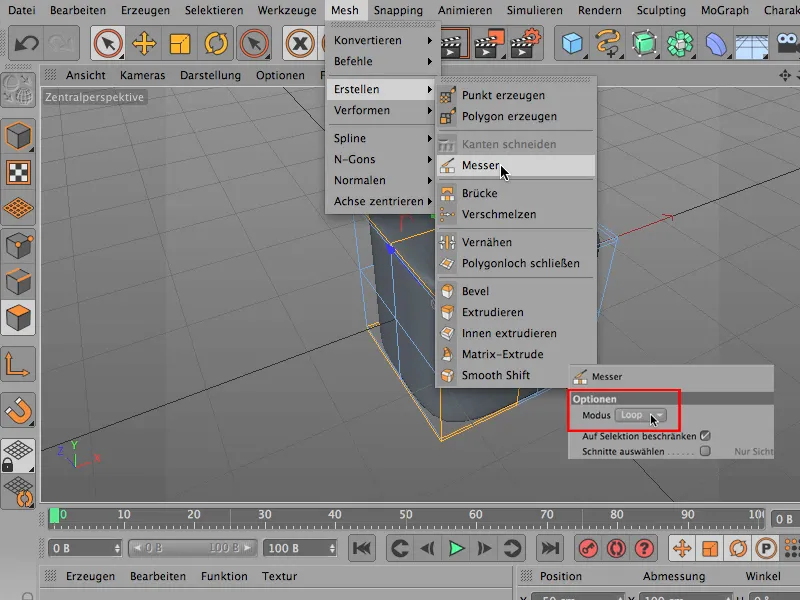Enable the Workplane grid mode icon
This screenshot has height=600, width=800.
(18, 208)
